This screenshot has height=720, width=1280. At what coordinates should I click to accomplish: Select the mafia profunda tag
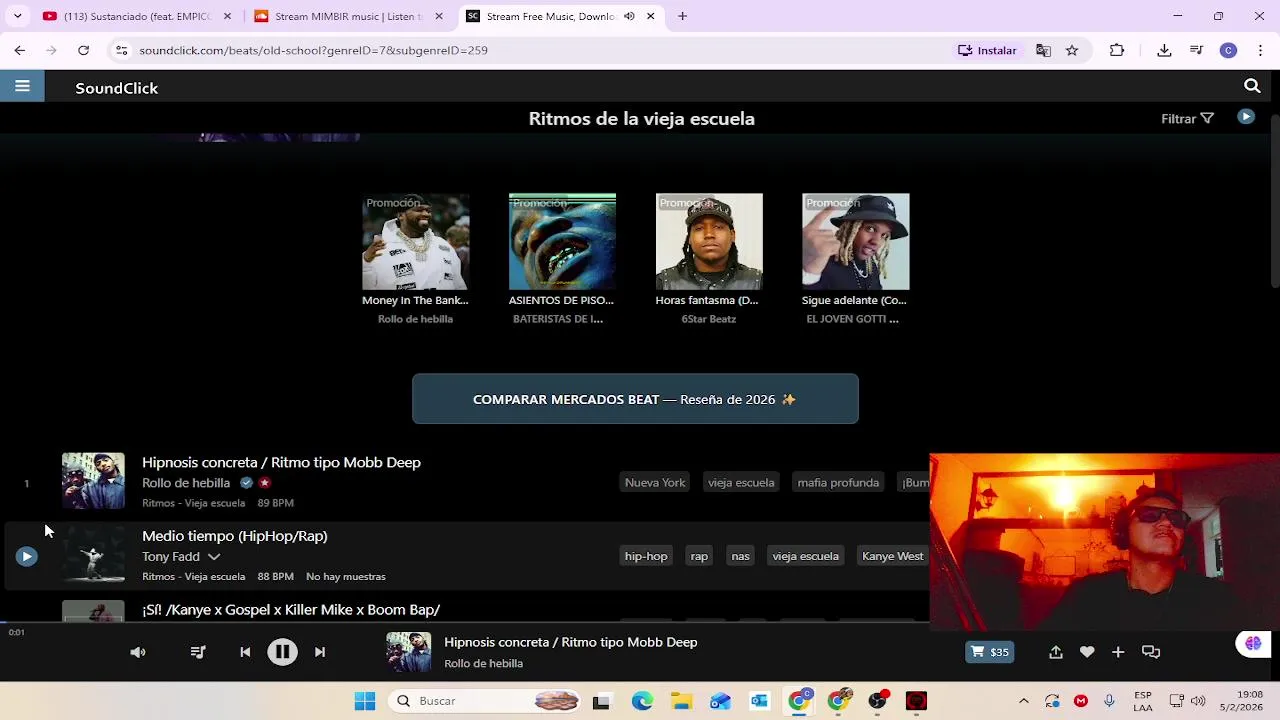coord(838,483)
